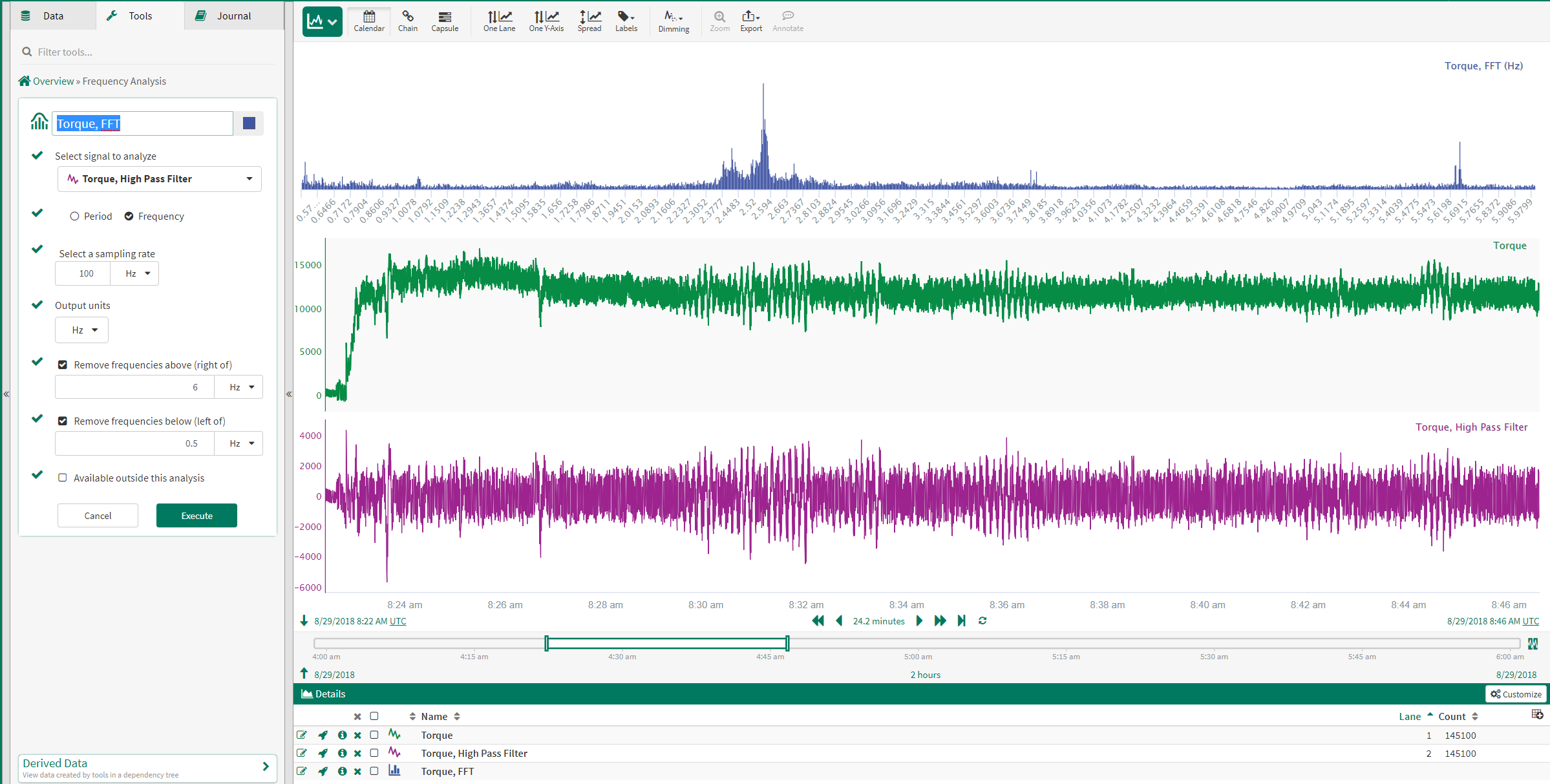Check Available outside this analysis

click(x=63, y=477)
